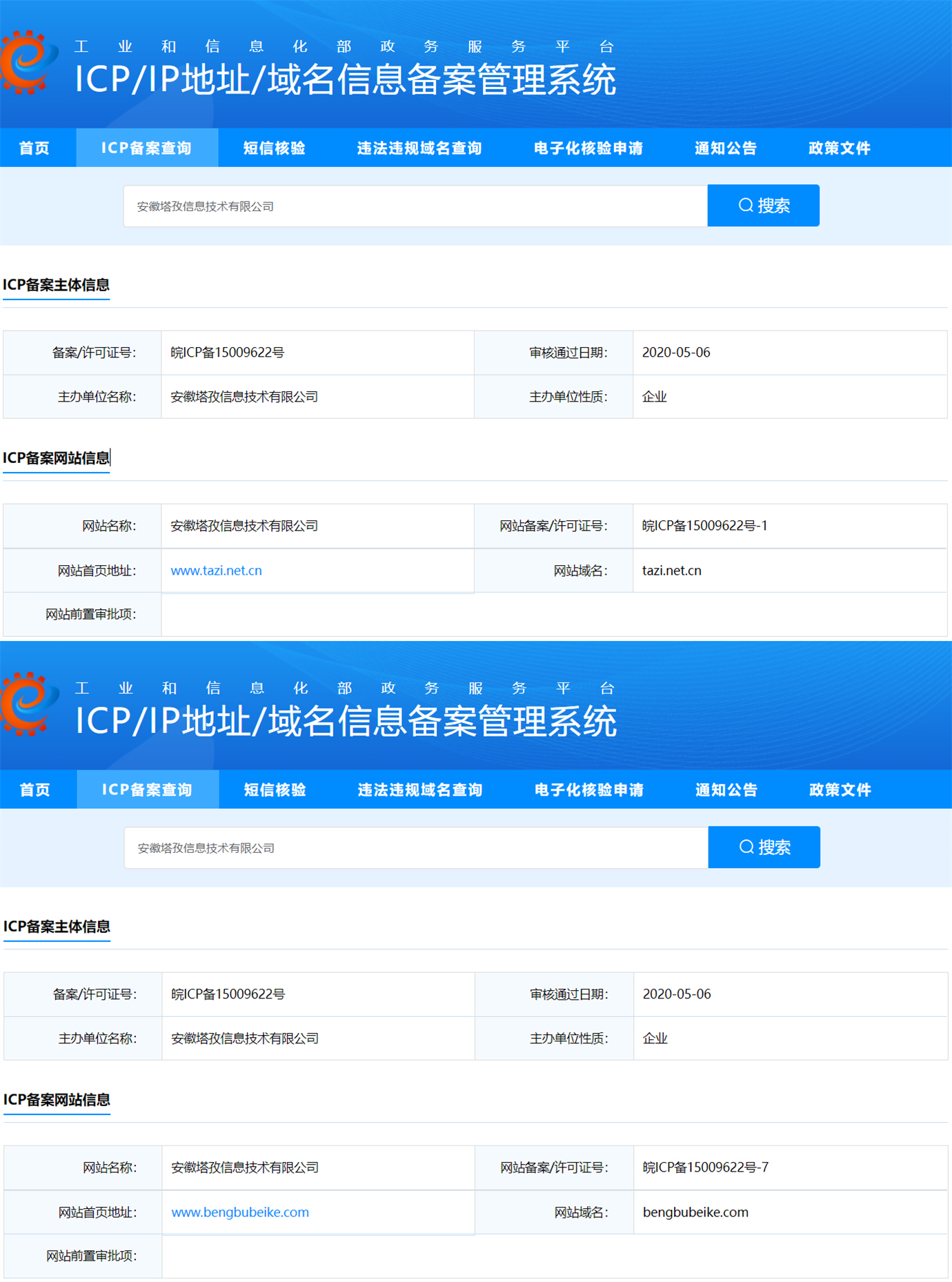This screenshot has height=1282, width=952.
Task: Open 短信核验 in the top navigation bar
Action: pos(274,148)
